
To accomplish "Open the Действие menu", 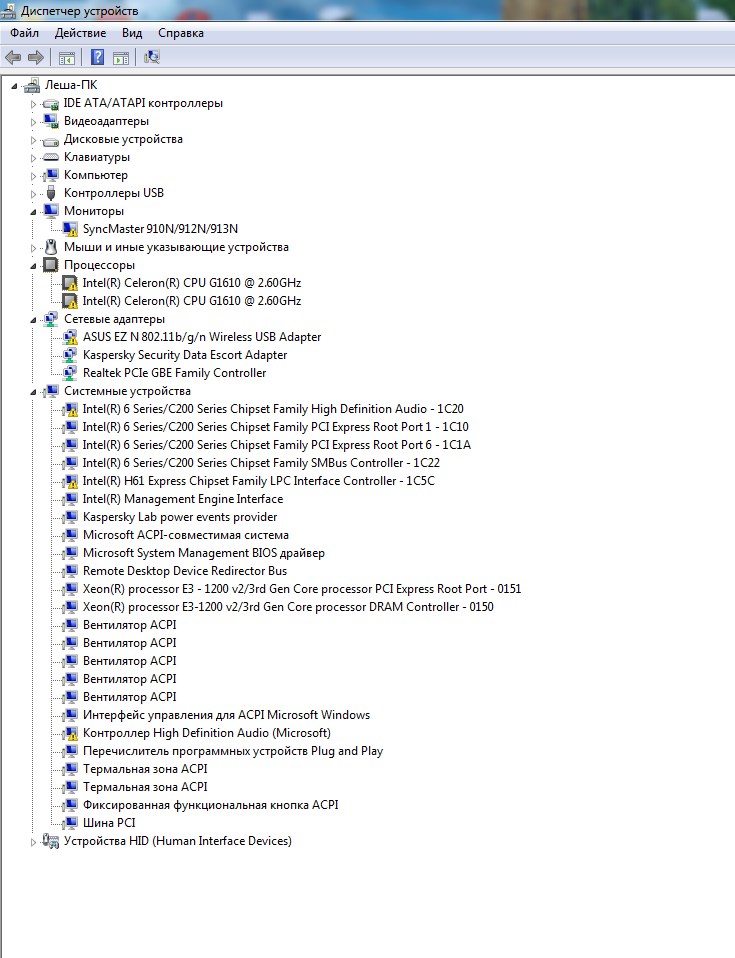I will 80,33.
